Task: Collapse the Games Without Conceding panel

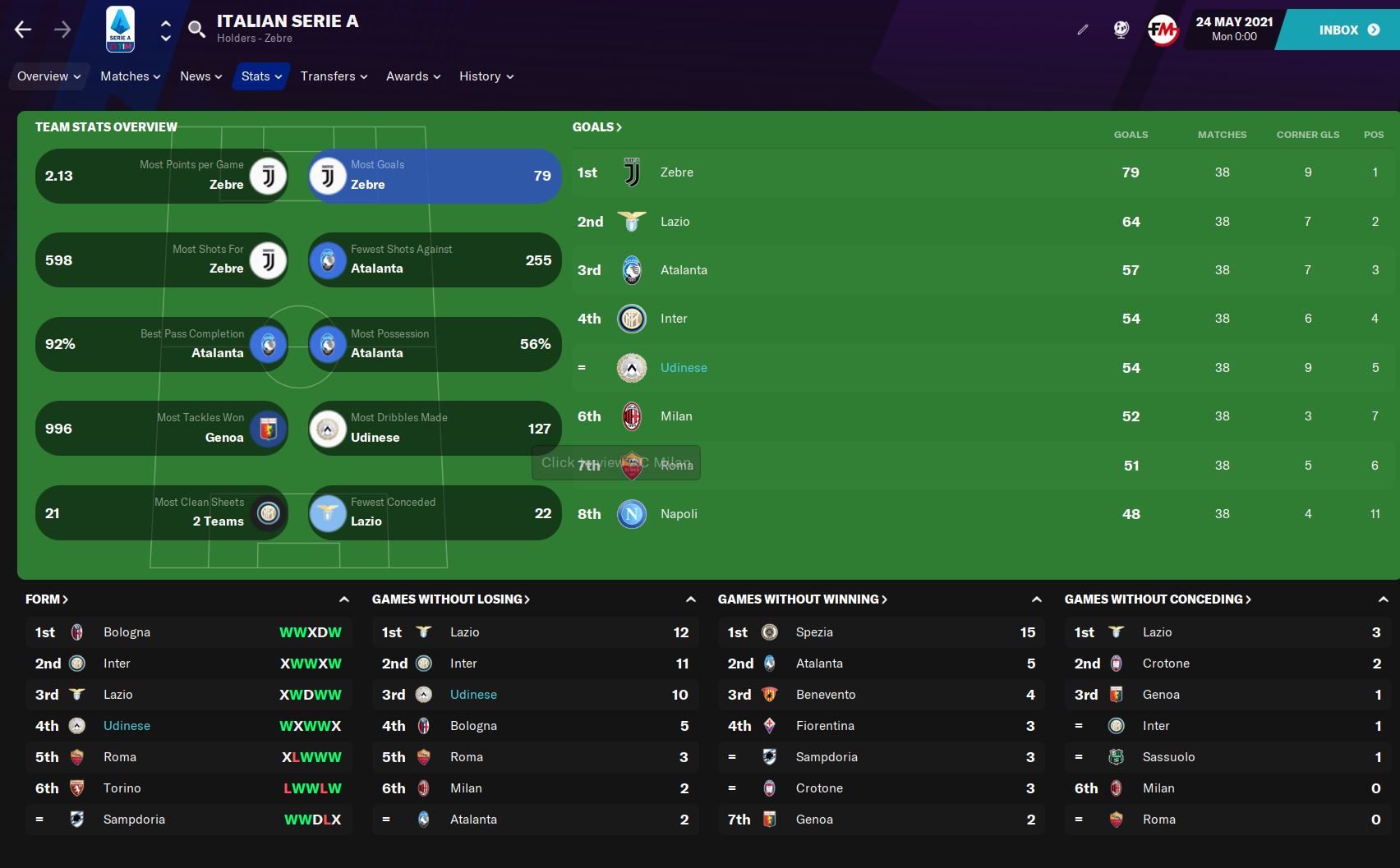Action: pyautogui.click(x=1384, y=599)
